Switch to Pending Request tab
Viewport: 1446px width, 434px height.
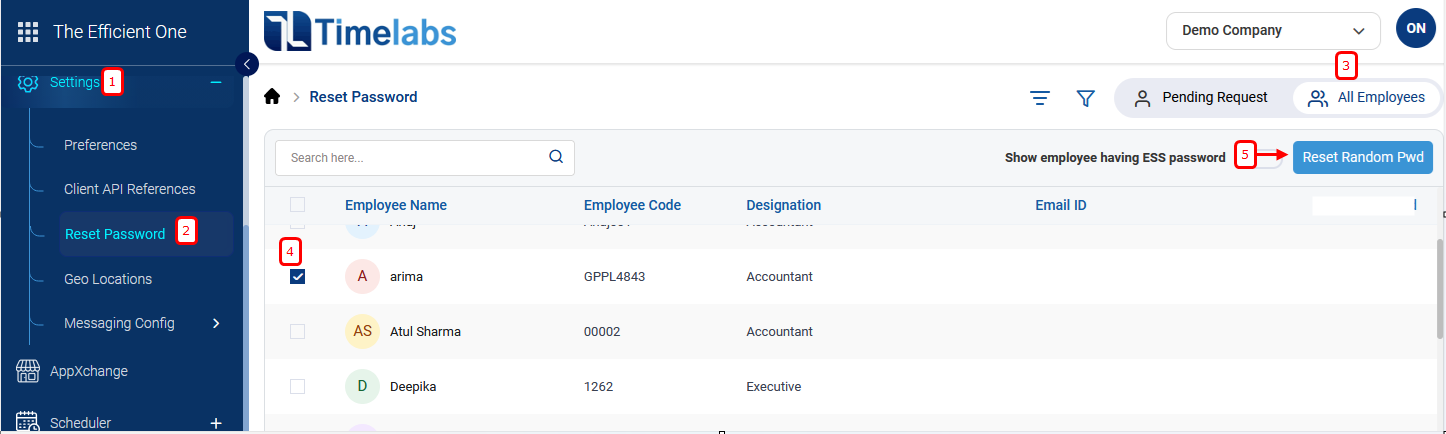tap(1203, 98)
